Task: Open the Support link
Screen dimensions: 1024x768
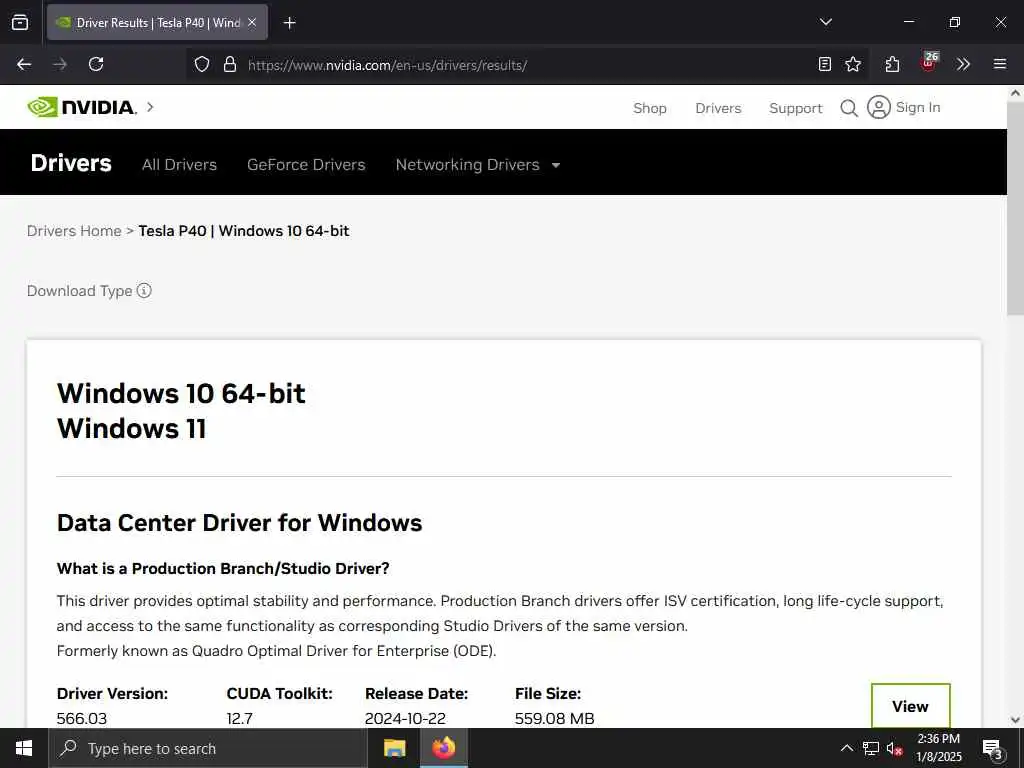Action: click(x=795, y=108)
